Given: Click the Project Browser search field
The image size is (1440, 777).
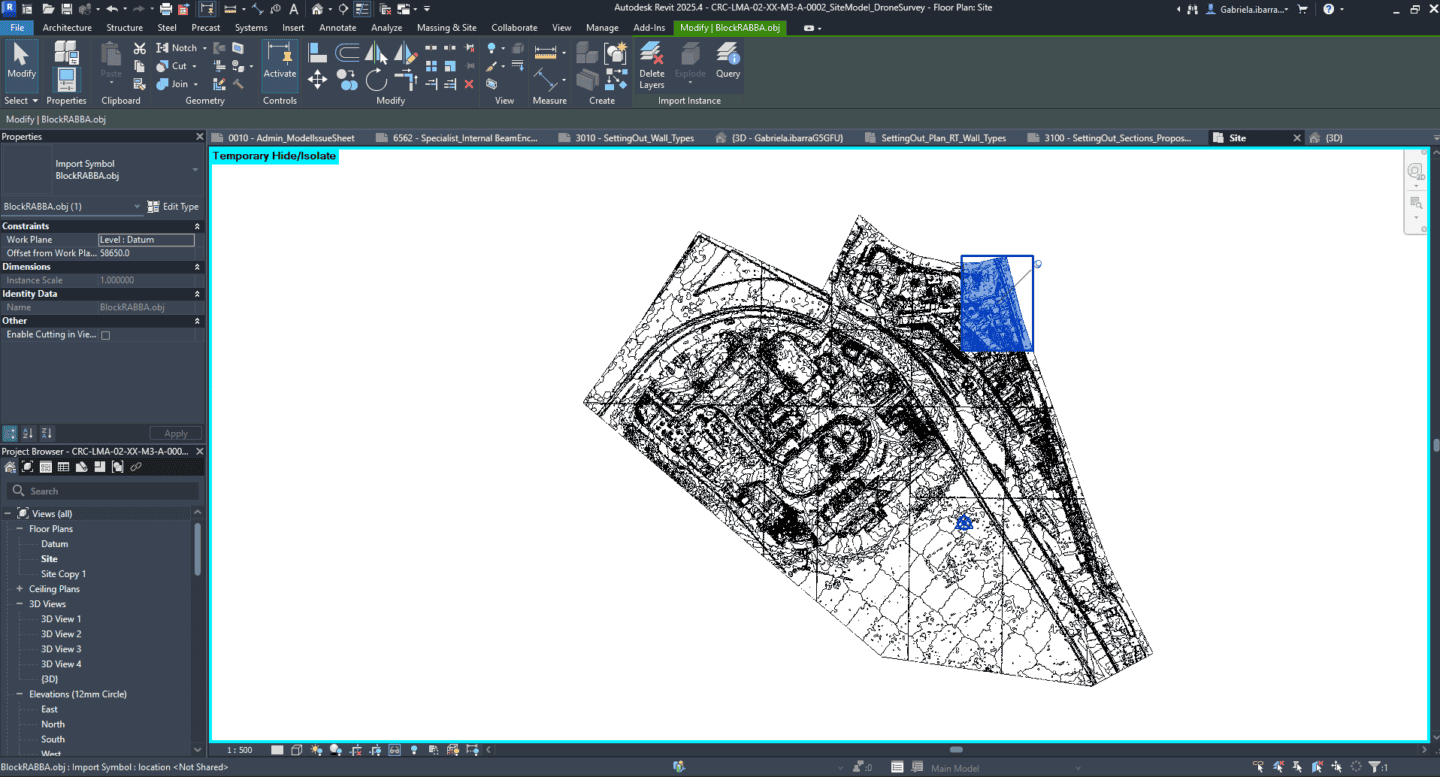Looking at the screenshot, I should coord(103,491).
